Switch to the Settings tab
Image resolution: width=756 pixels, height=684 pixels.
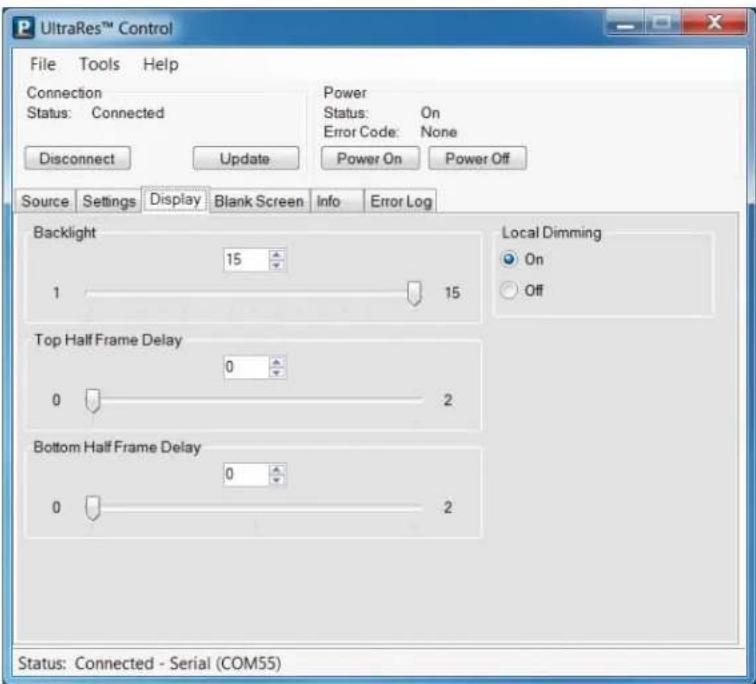pos(109,201)
